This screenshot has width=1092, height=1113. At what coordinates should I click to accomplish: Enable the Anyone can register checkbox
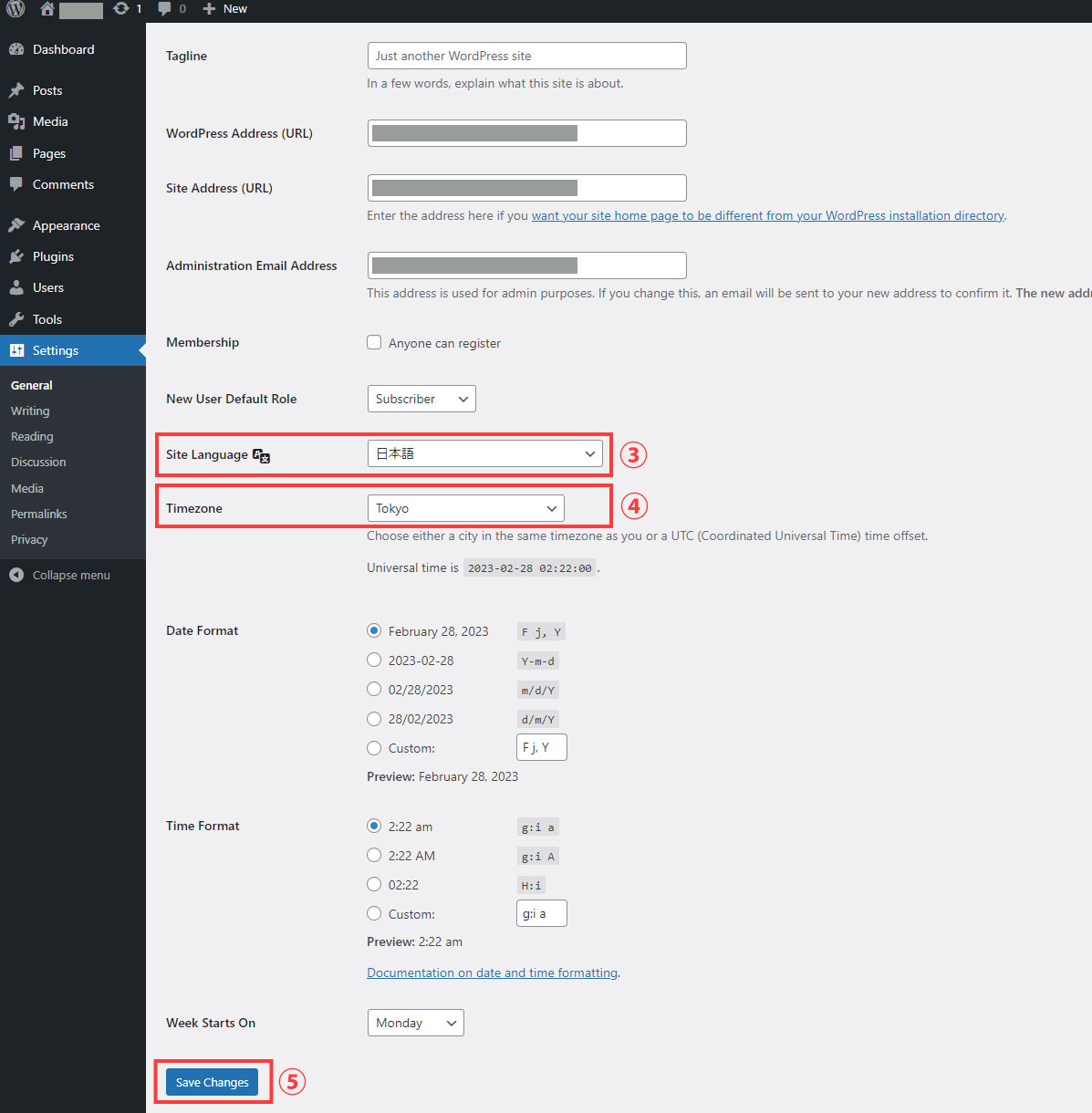(x=374, y=342)
